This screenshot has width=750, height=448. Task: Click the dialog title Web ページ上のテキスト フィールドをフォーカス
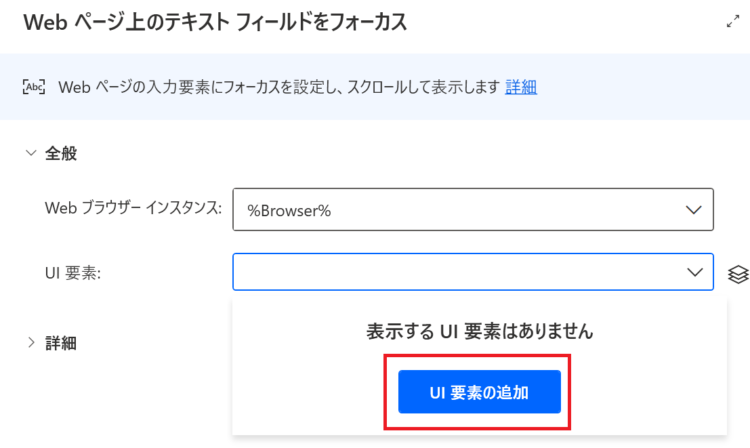[x=215, y=22]
